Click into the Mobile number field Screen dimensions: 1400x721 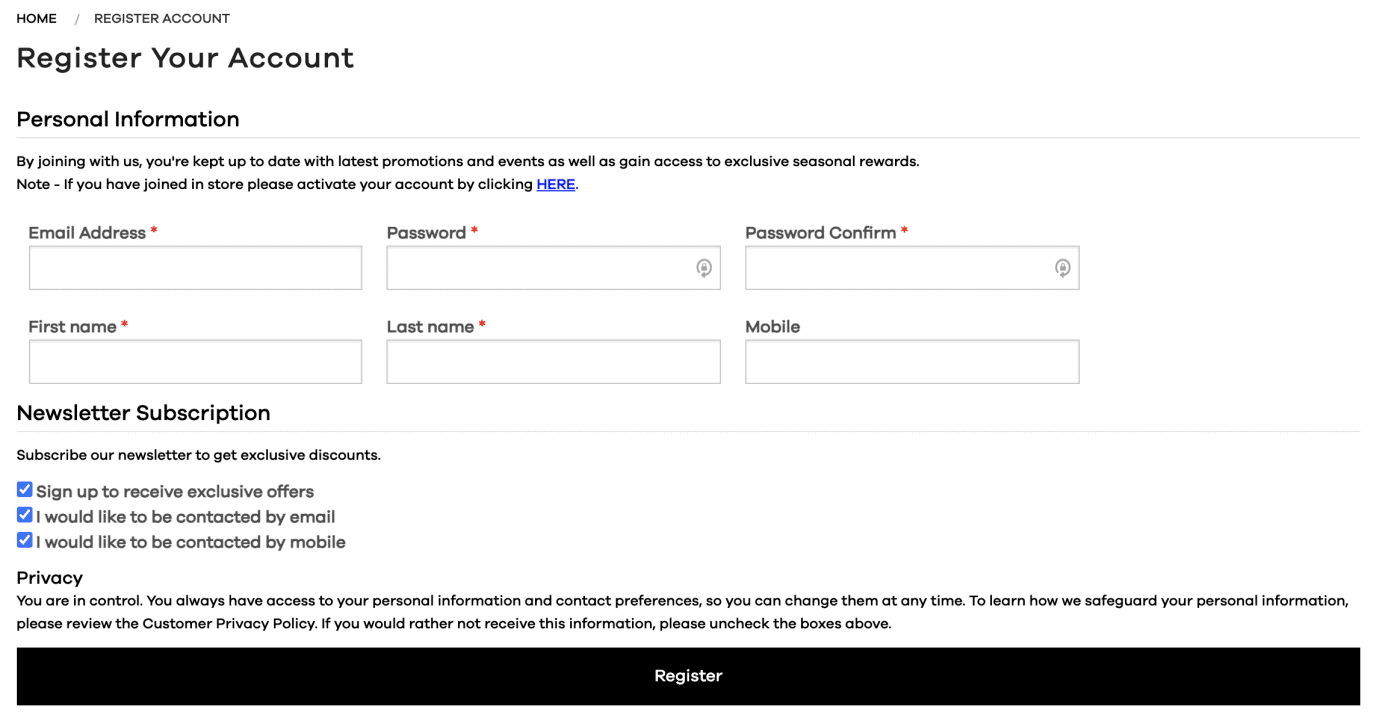[912, 362]
